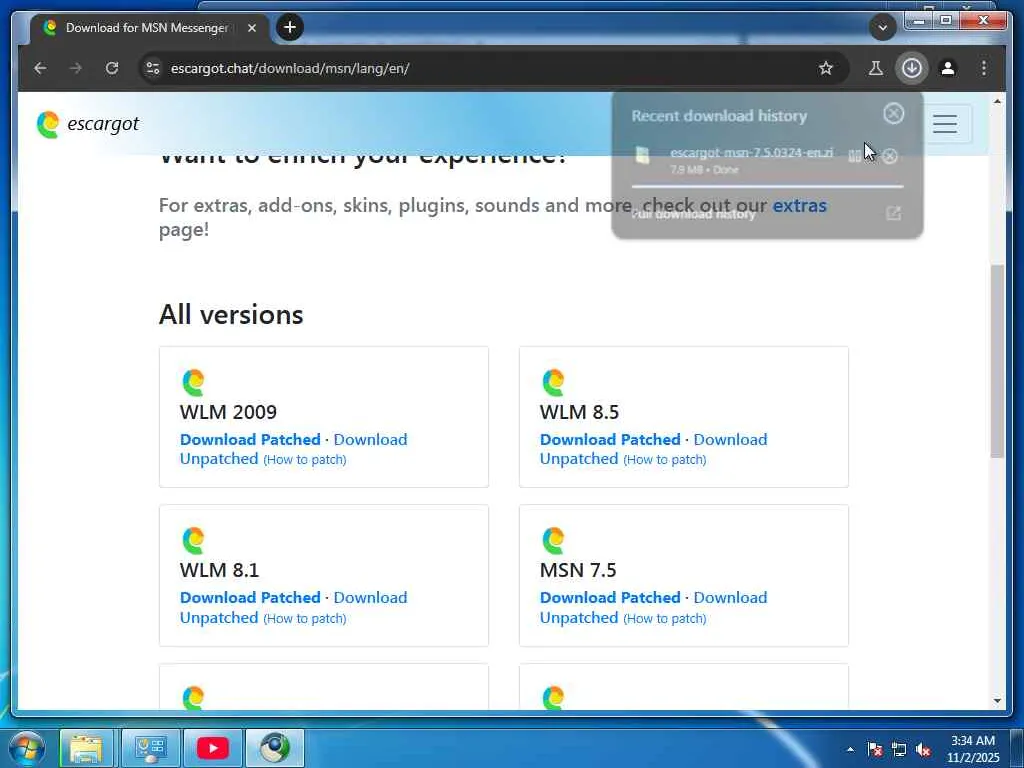
Task: Open Action Center flag icon
Action: (x=874, y=749)
